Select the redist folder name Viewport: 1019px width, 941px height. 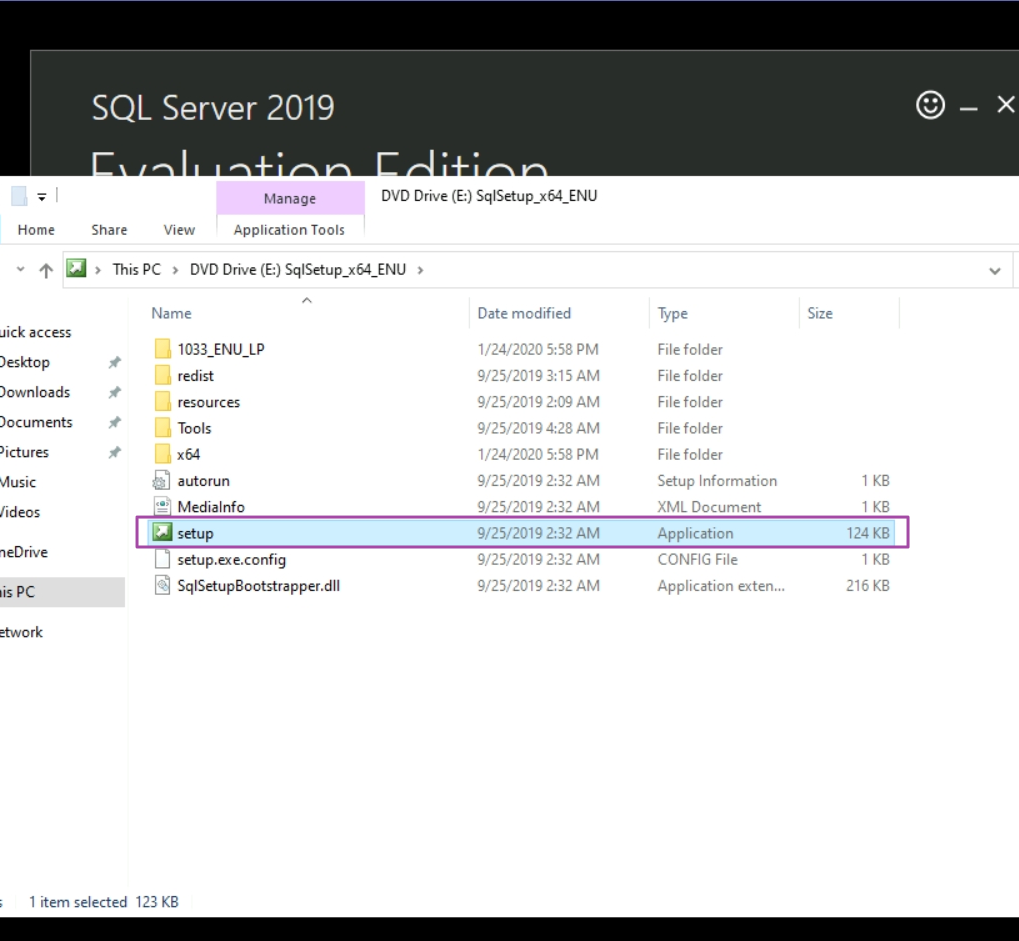pos(196,376)
